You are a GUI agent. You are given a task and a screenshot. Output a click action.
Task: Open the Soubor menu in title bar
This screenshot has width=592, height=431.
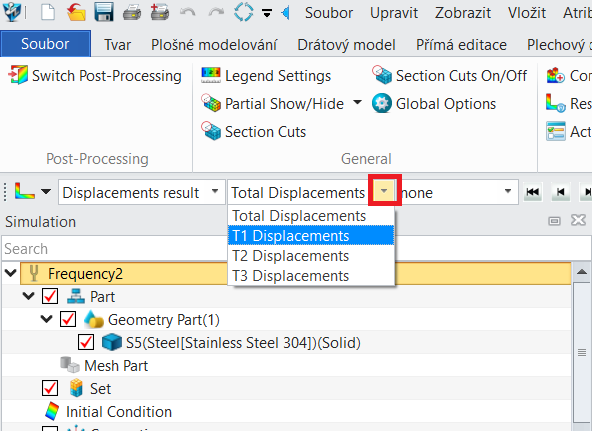pyautogui.click(x=329, y=13)
